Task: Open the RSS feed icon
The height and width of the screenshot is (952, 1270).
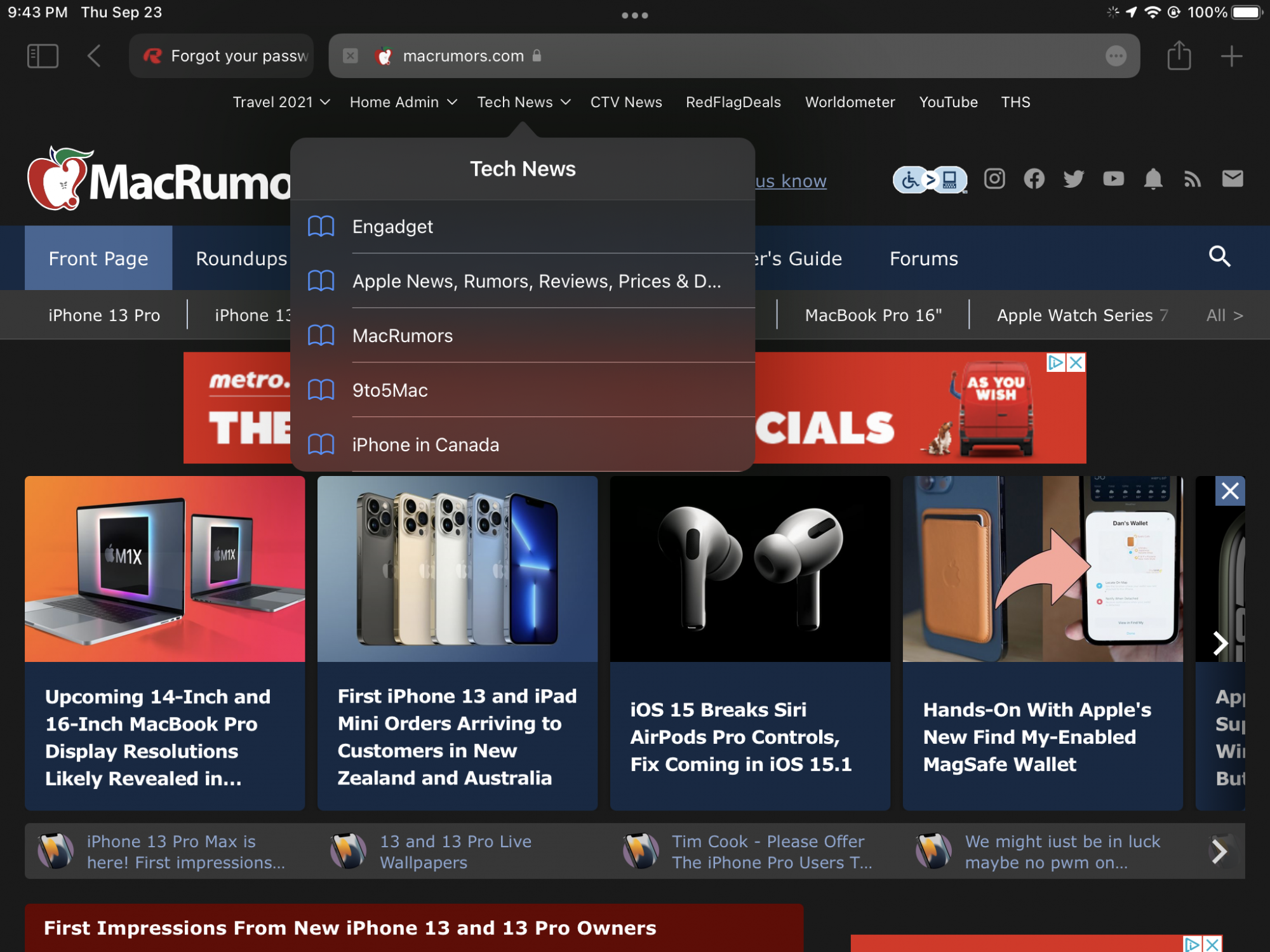Action: point(1193,179)
